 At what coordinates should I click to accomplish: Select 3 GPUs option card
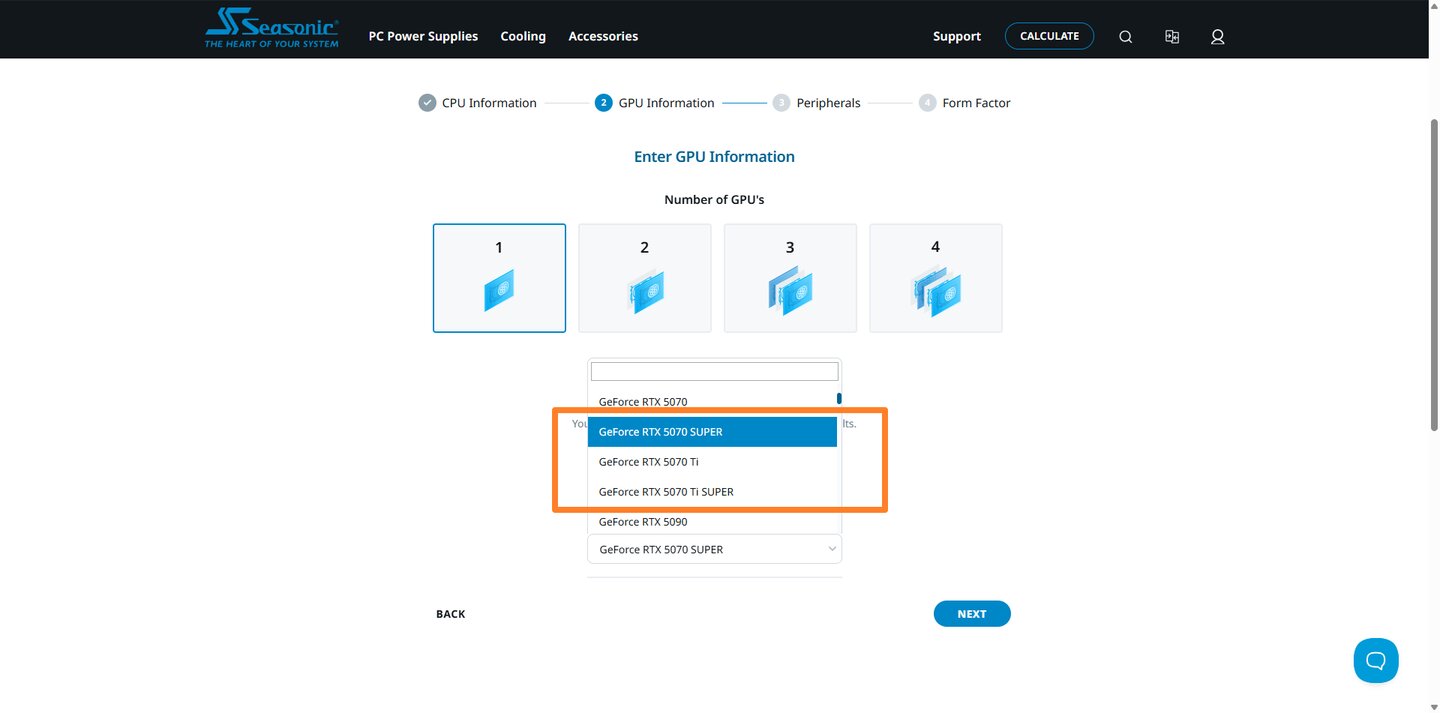(790, 278)
